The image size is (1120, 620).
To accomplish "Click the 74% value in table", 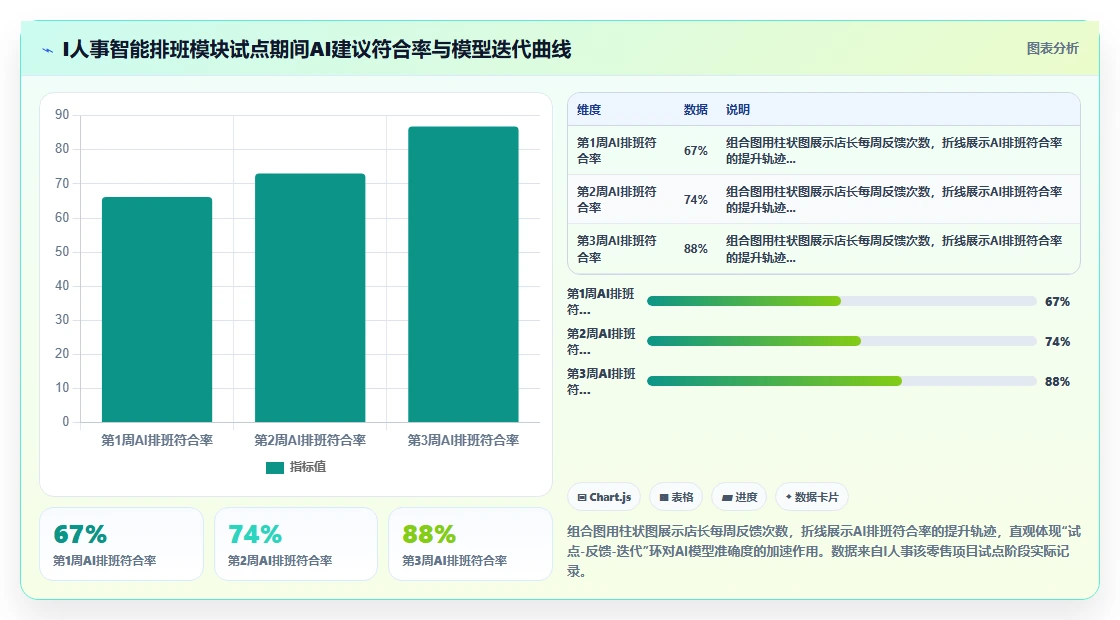I will (696, 199).
